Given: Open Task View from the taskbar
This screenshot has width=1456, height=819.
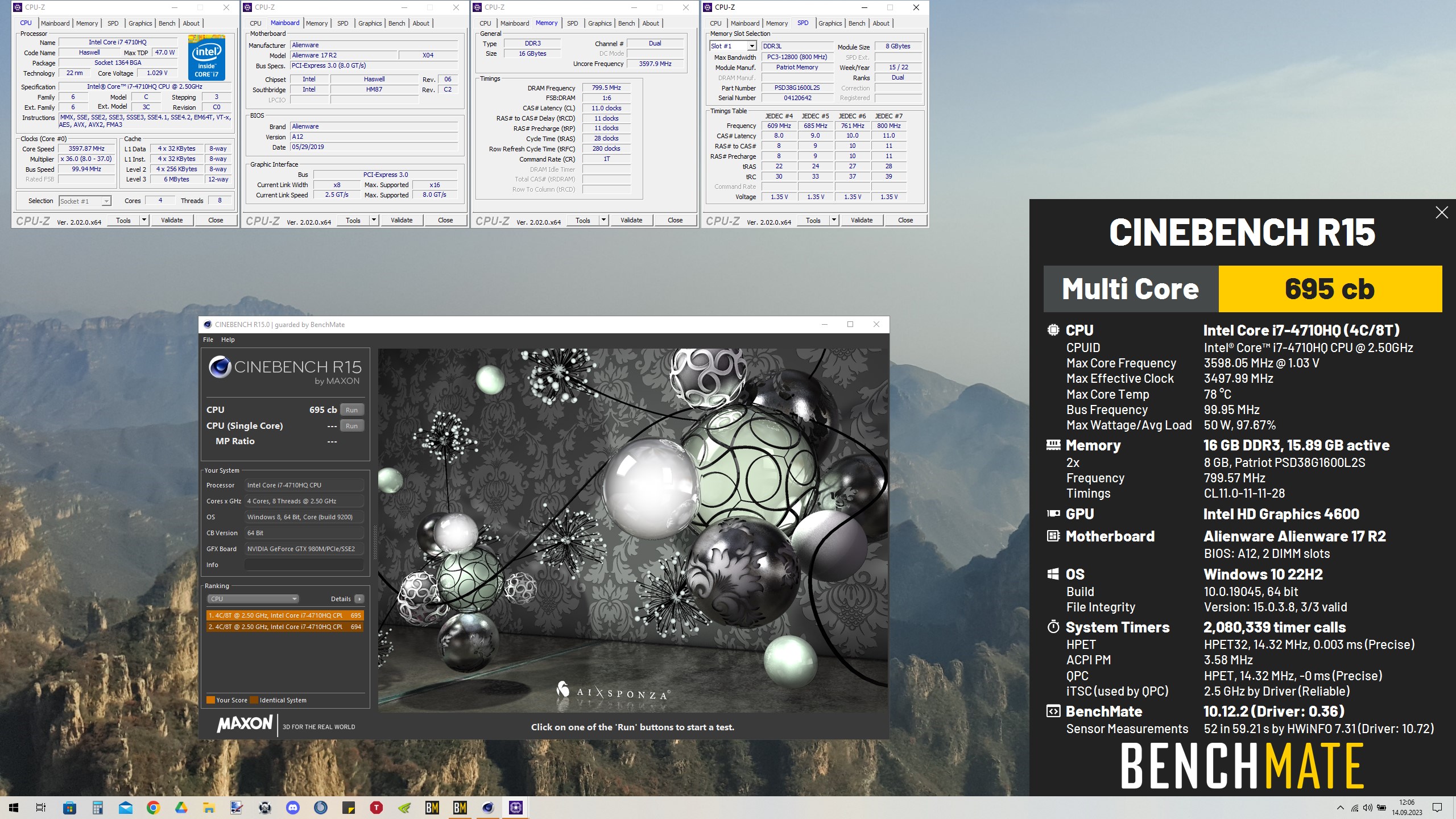Looking at the screenshot, I should tap(41, 808).
